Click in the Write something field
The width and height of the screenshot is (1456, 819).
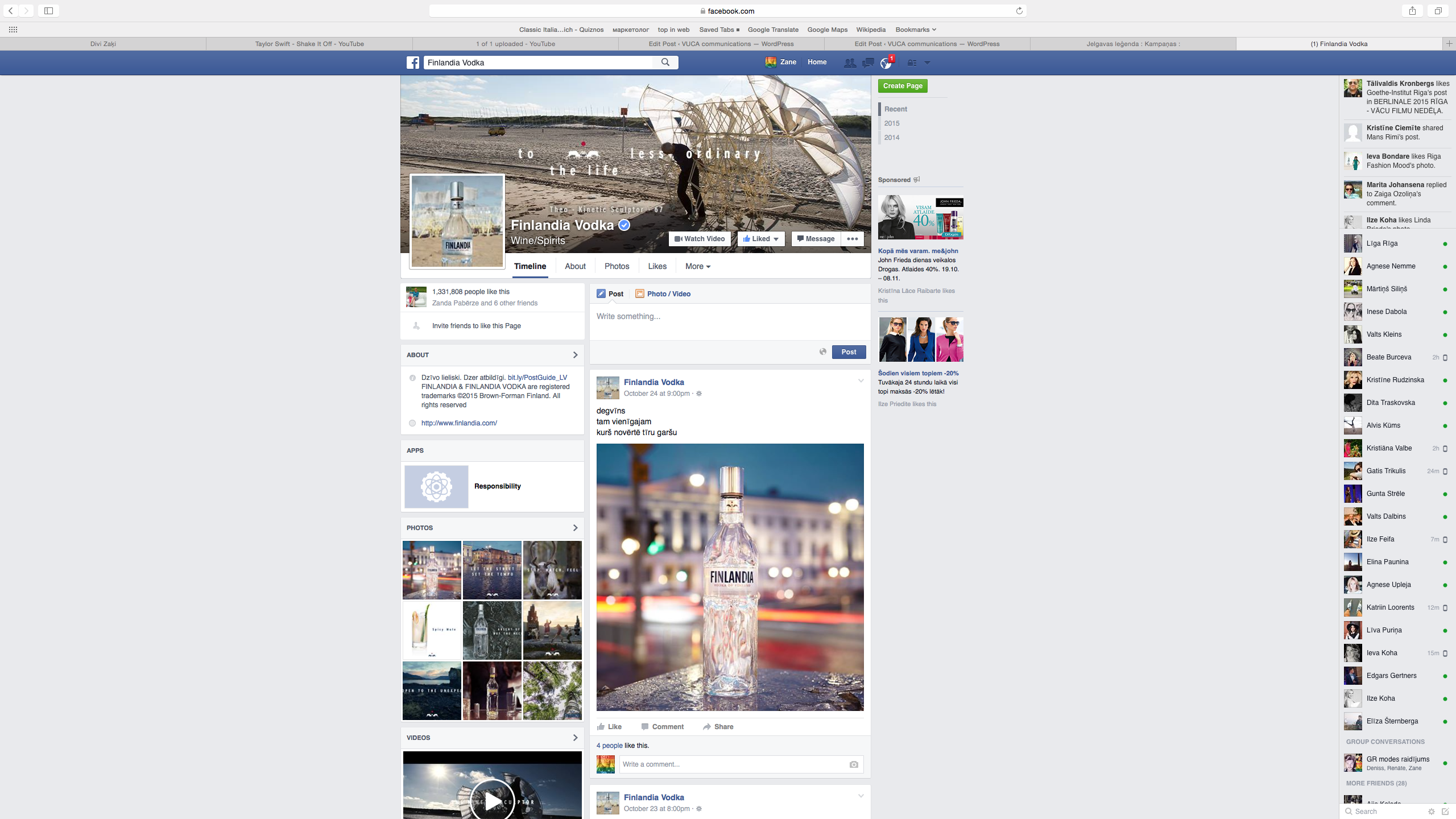730,321
